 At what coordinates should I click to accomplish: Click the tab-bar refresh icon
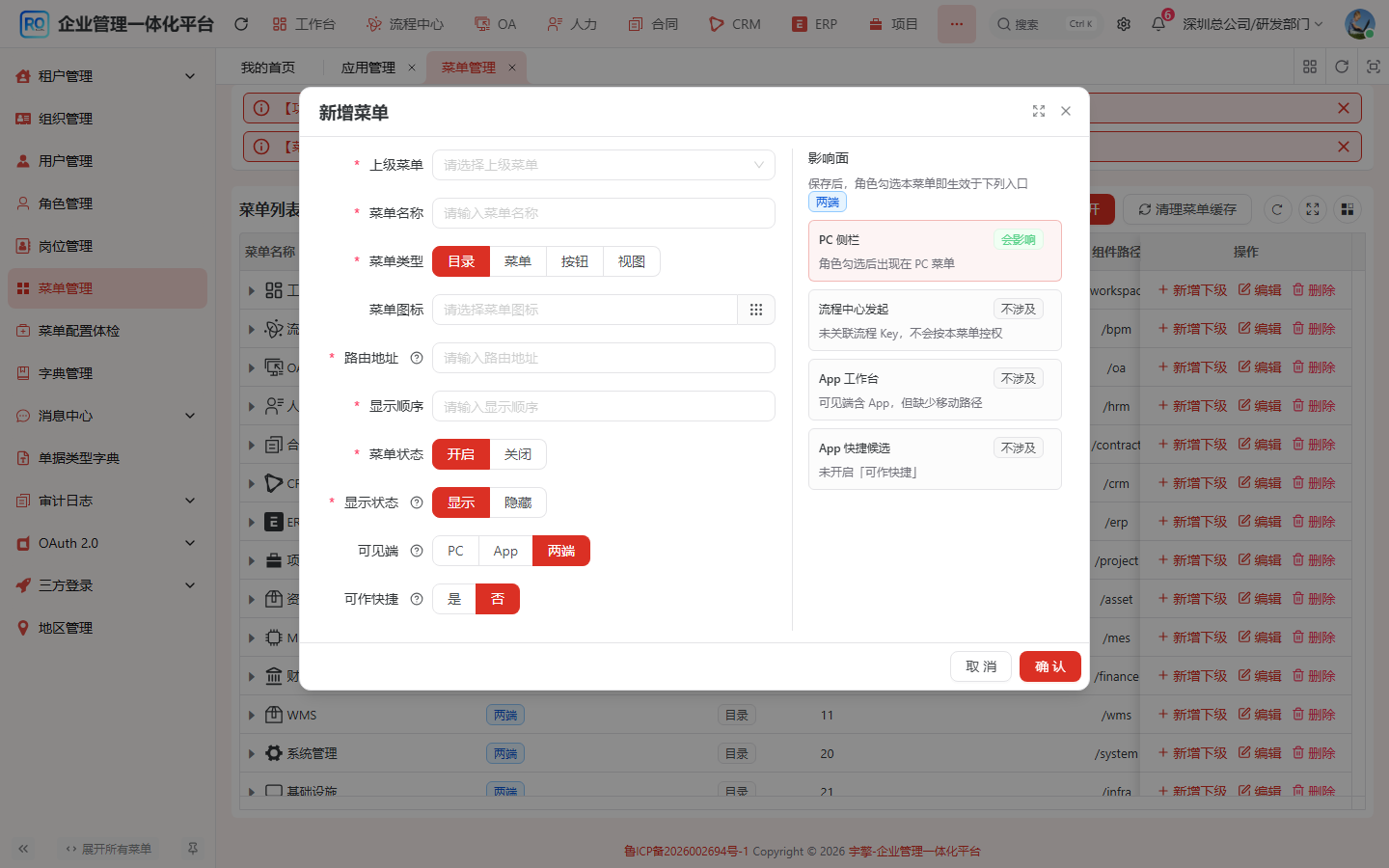pyautogui.click(x=1342, y=67)
